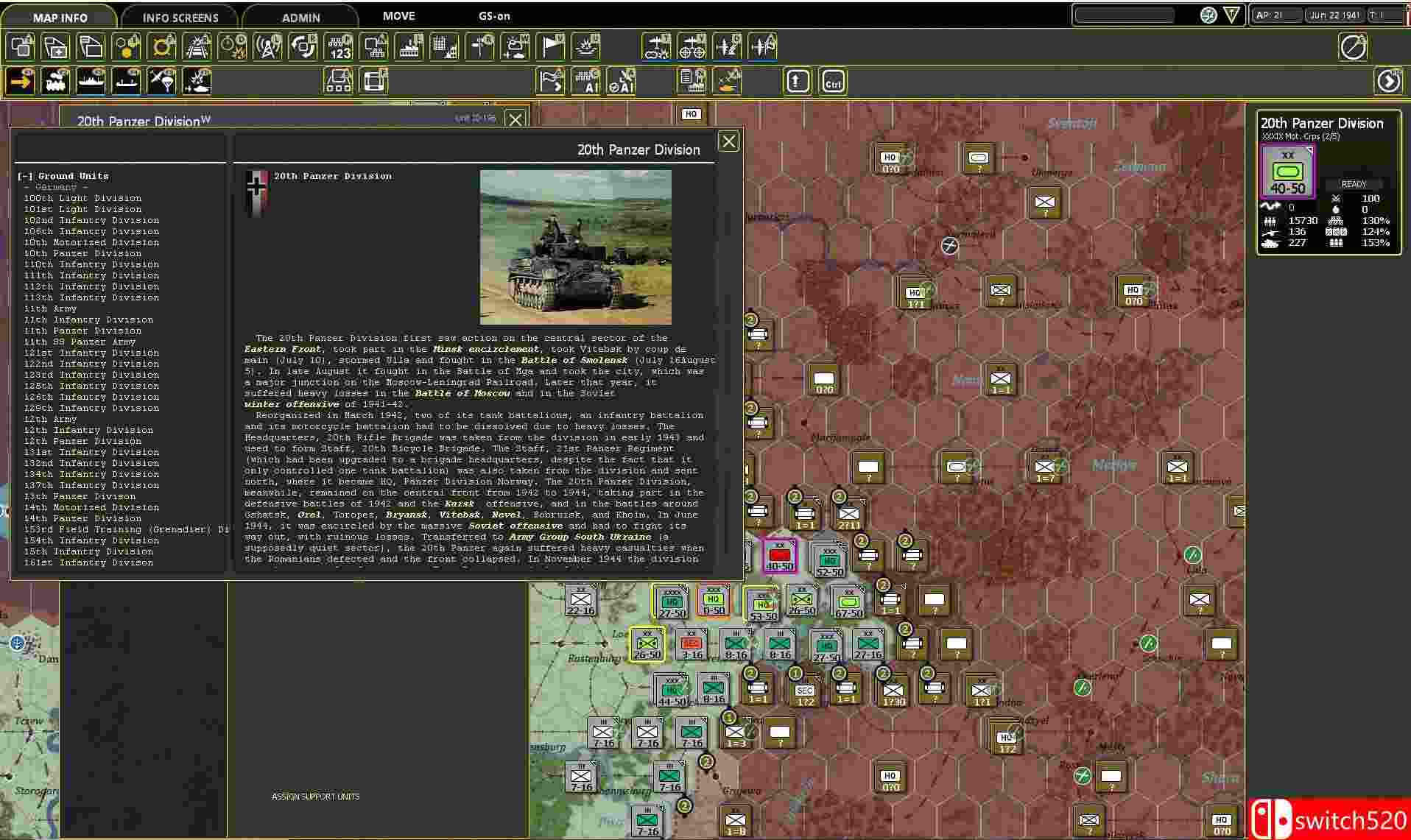Select 10th Panzer Division in list
The image size is (1411, 840).
point(82,253)
